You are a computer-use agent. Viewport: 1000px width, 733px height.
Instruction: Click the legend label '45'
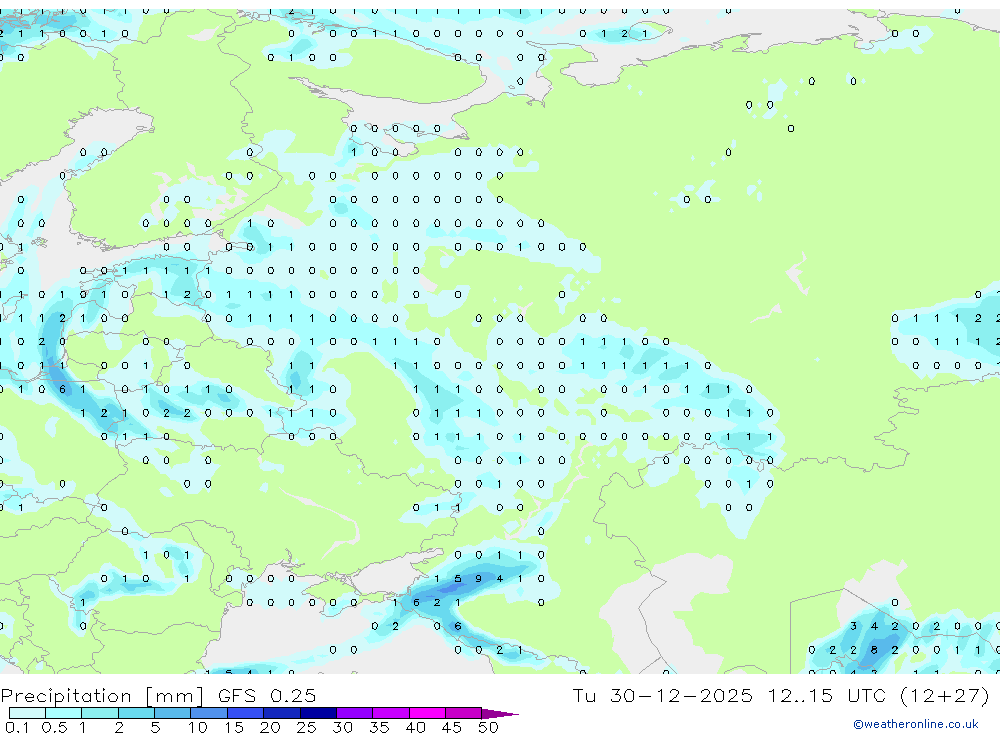pyautogui.click(x=452, y=727)
